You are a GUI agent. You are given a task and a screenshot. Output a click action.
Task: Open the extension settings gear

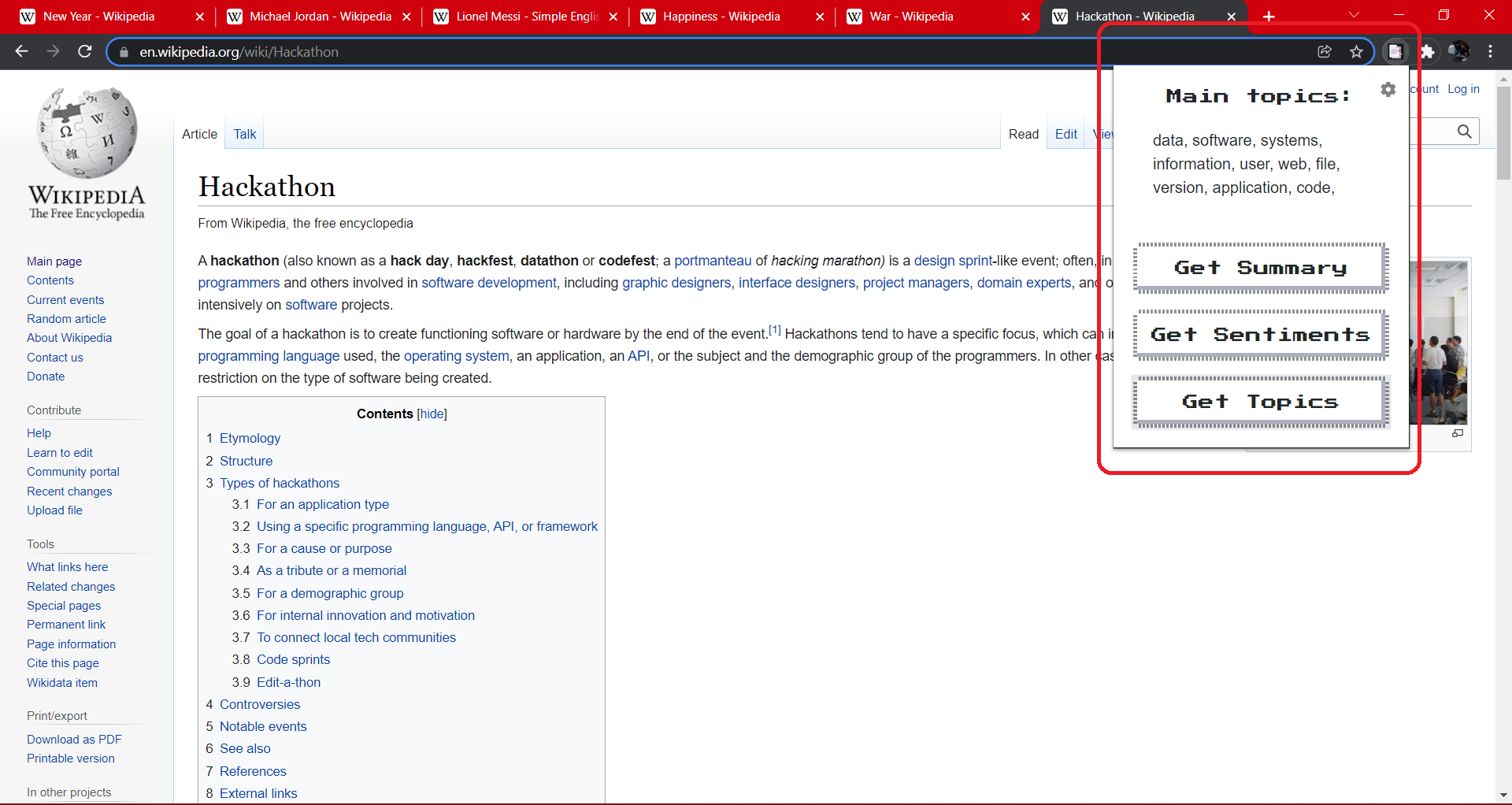point(1388,90)
